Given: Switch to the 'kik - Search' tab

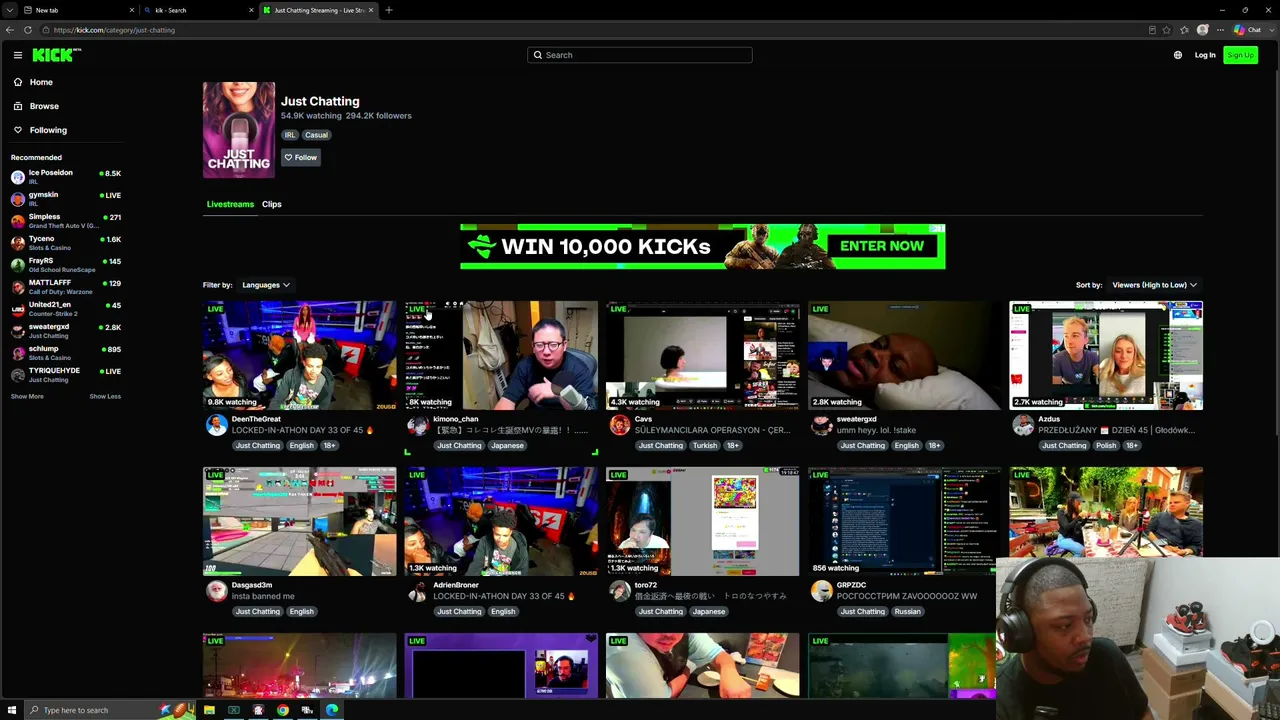Looking at the screenshot, I should (198, 10).
